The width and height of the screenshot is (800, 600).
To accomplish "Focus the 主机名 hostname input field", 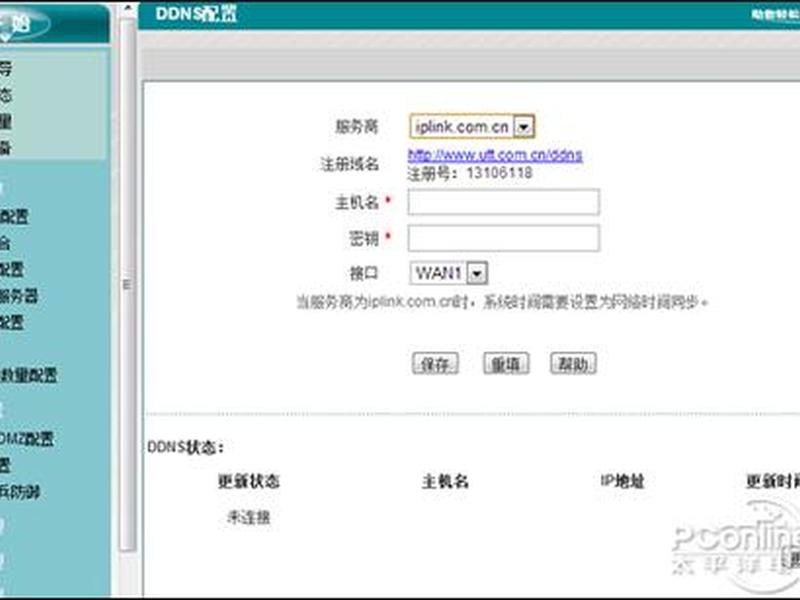I will 504,202.
